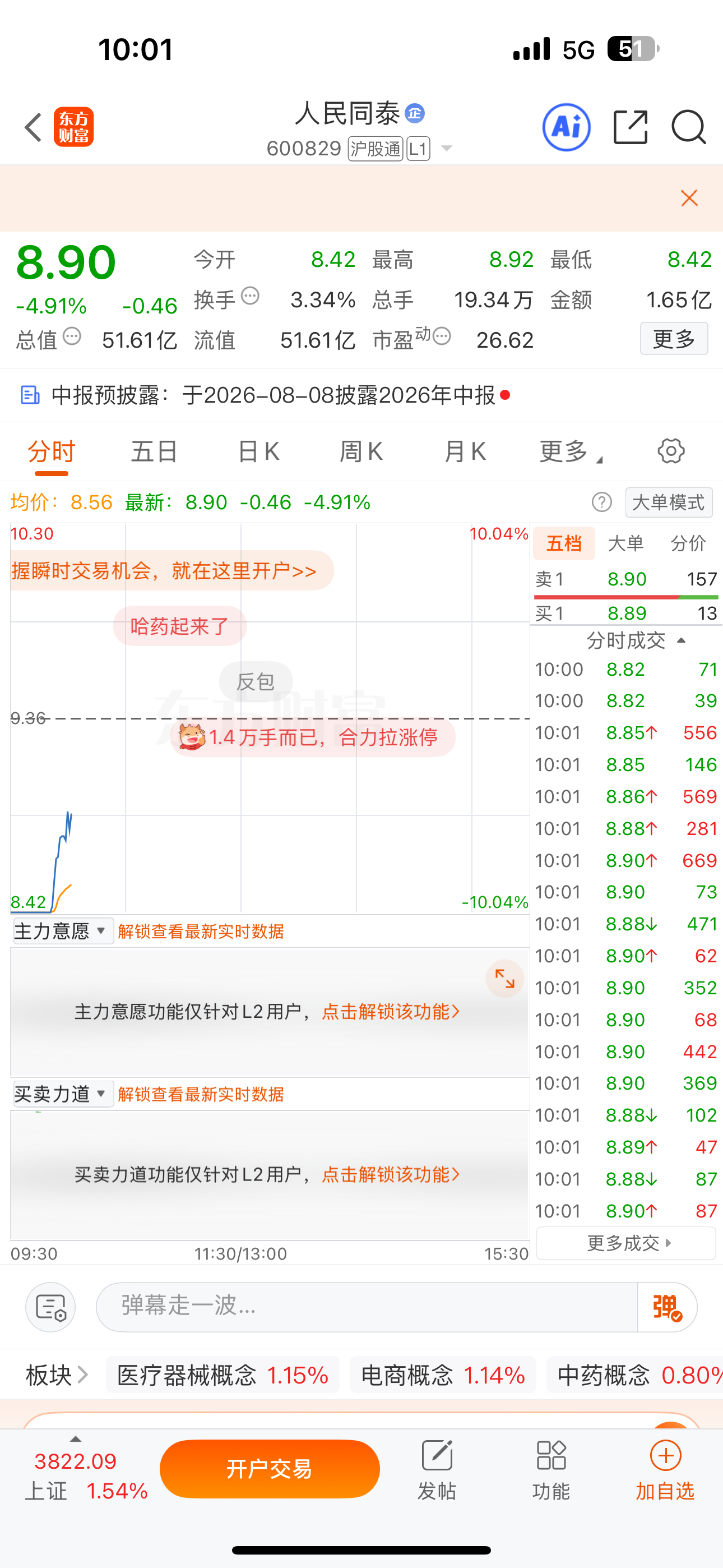Viewport: 723px width, 1568px height.
Task: Tap the 1.4万手而已 bullet comment
Action: pos(313,737)
